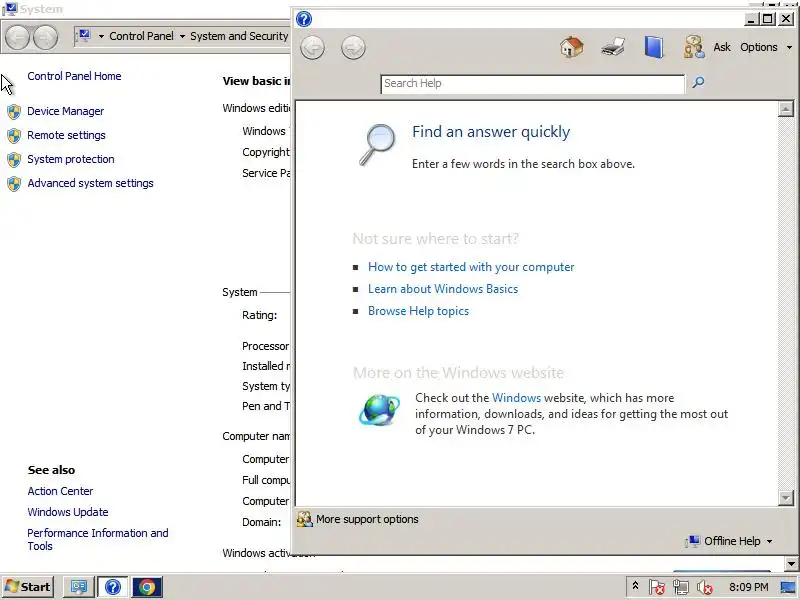The image size is (800, 600).
Task: Open Device Manager link
Action: pyautogui.click(x=65, y=111)
